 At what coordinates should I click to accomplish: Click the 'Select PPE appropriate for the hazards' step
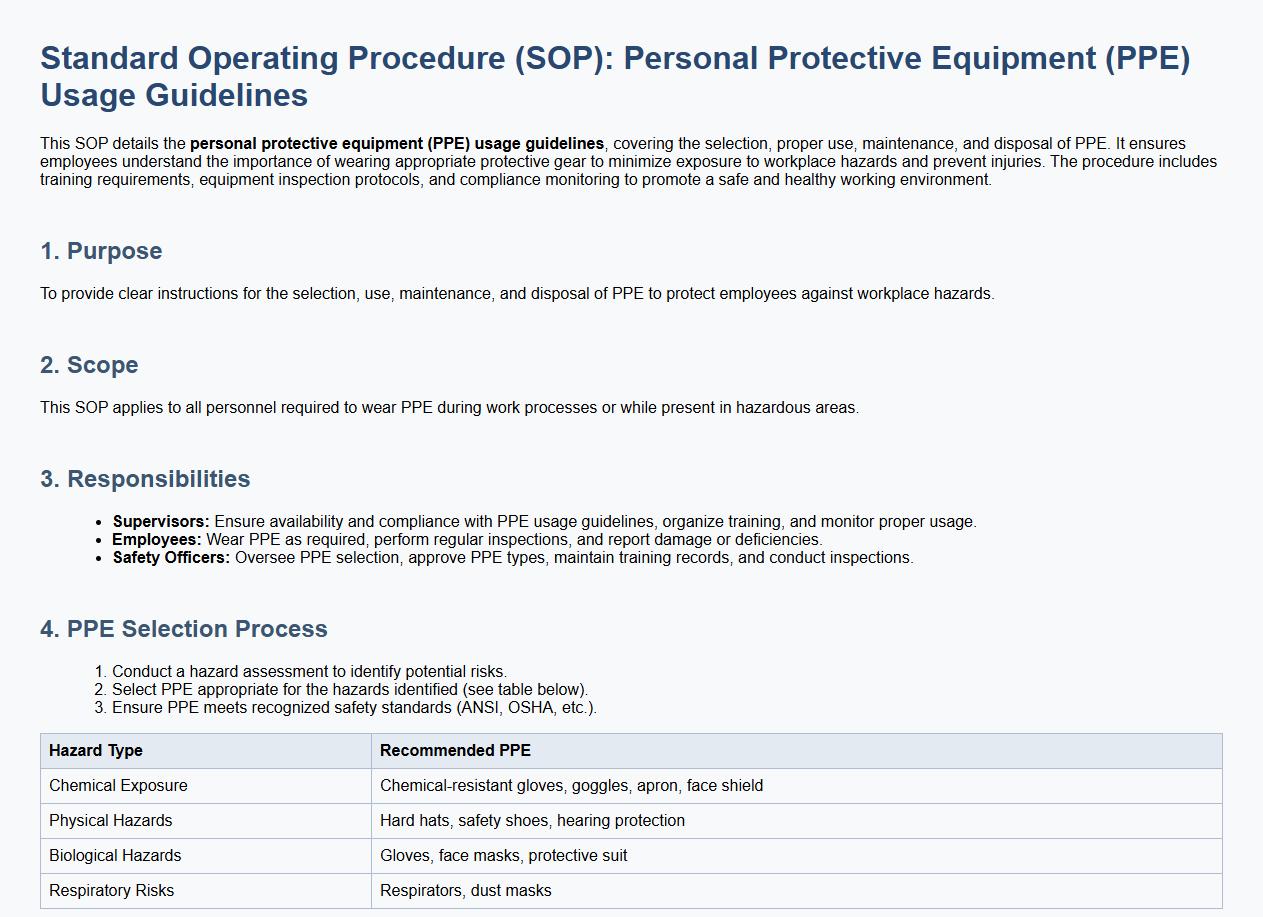(x=350, y=690)
